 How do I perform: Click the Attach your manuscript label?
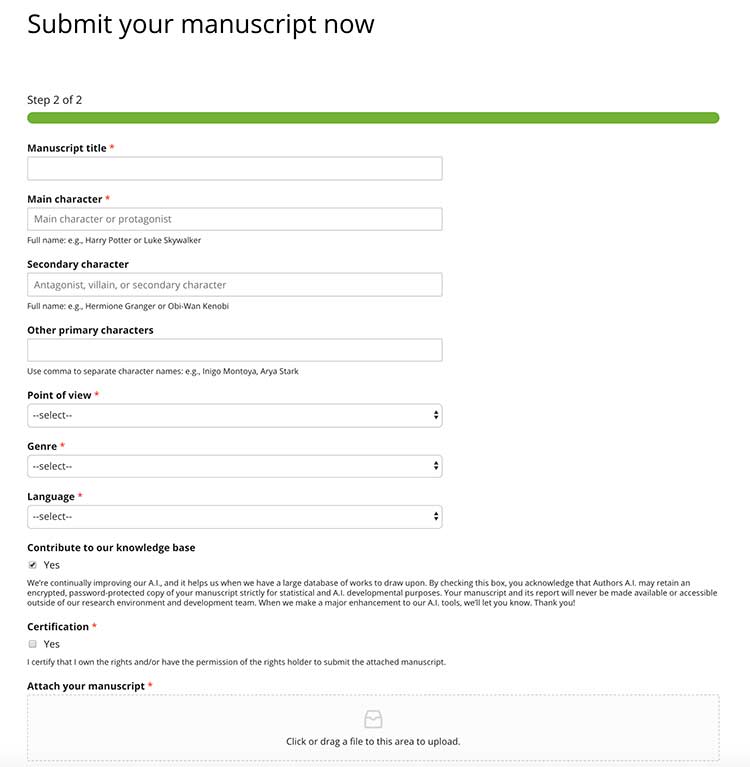pyautogui.click(x=86, y=686)
